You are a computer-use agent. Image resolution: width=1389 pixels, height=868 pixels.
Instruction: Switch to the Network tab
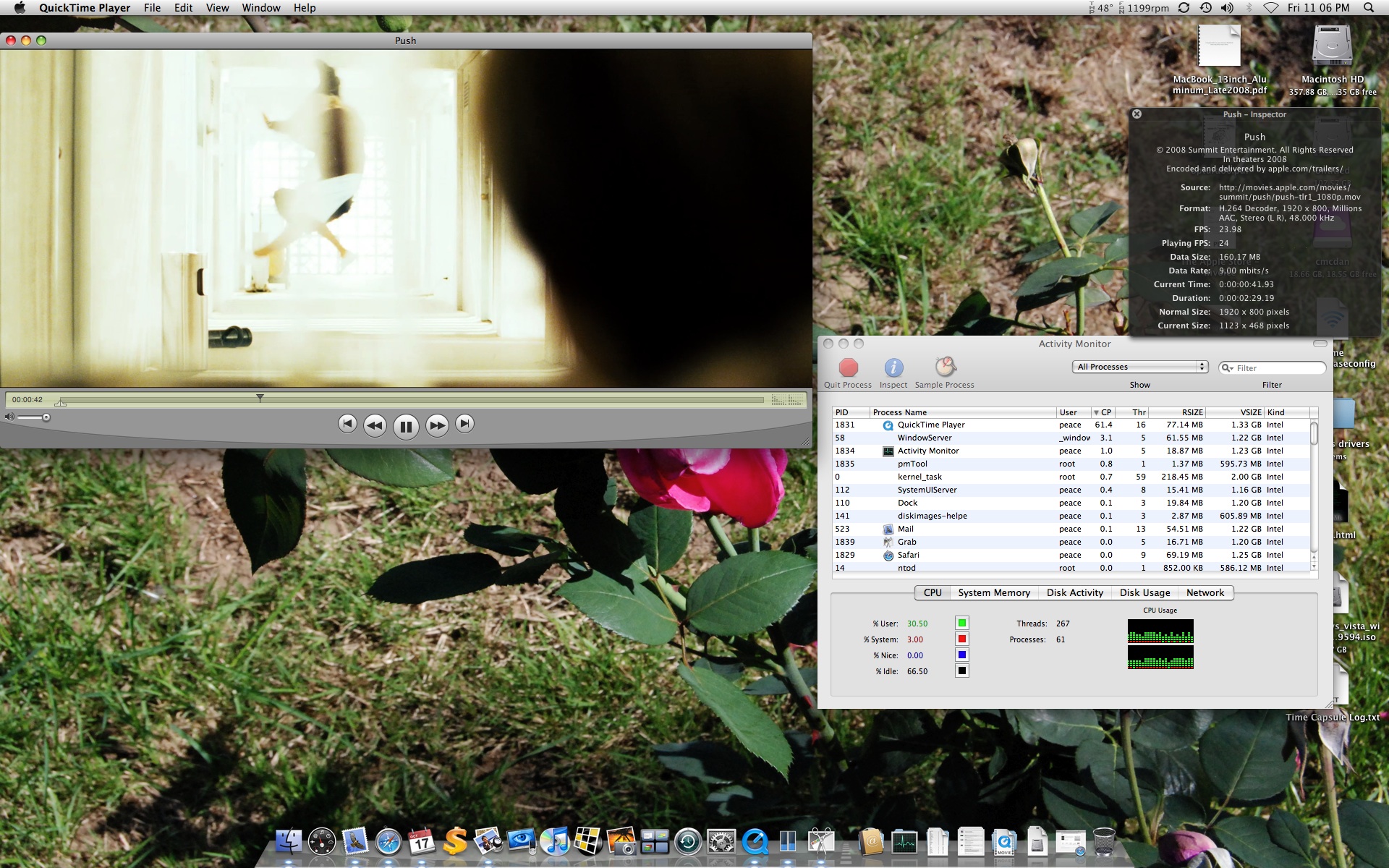[x=1205, y=593]
